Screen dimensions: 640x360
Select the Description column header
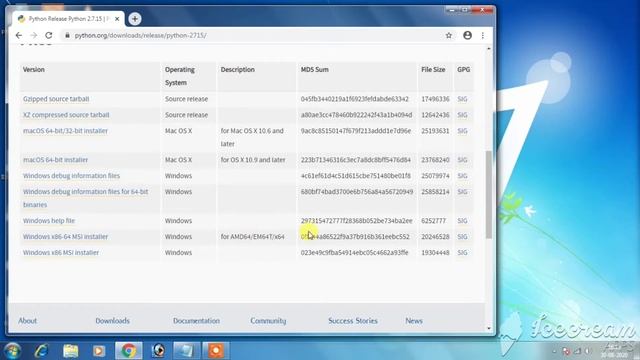238,69
